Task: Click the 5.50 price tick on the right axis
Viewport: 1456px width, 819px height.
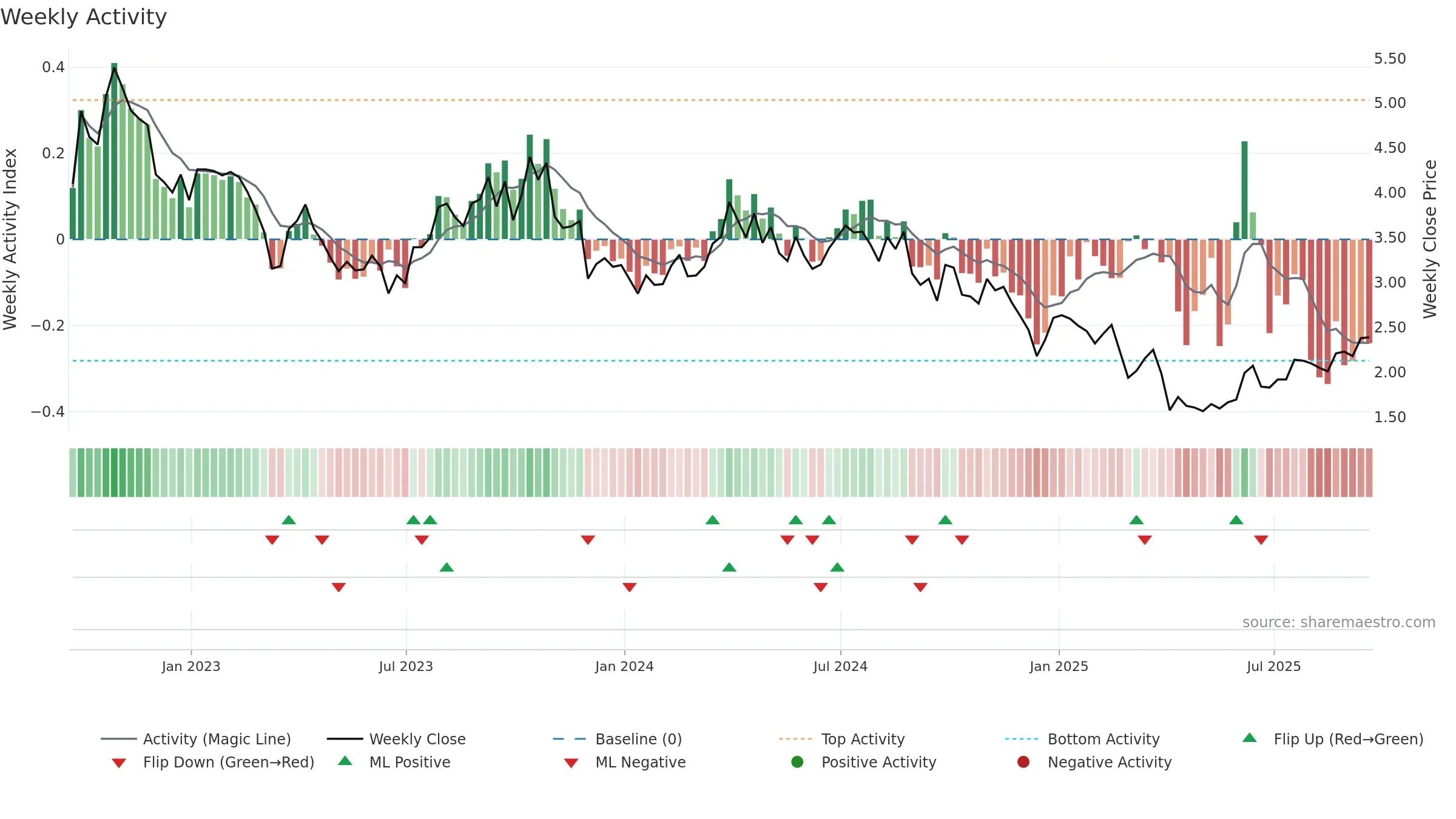Action: 1390,59
